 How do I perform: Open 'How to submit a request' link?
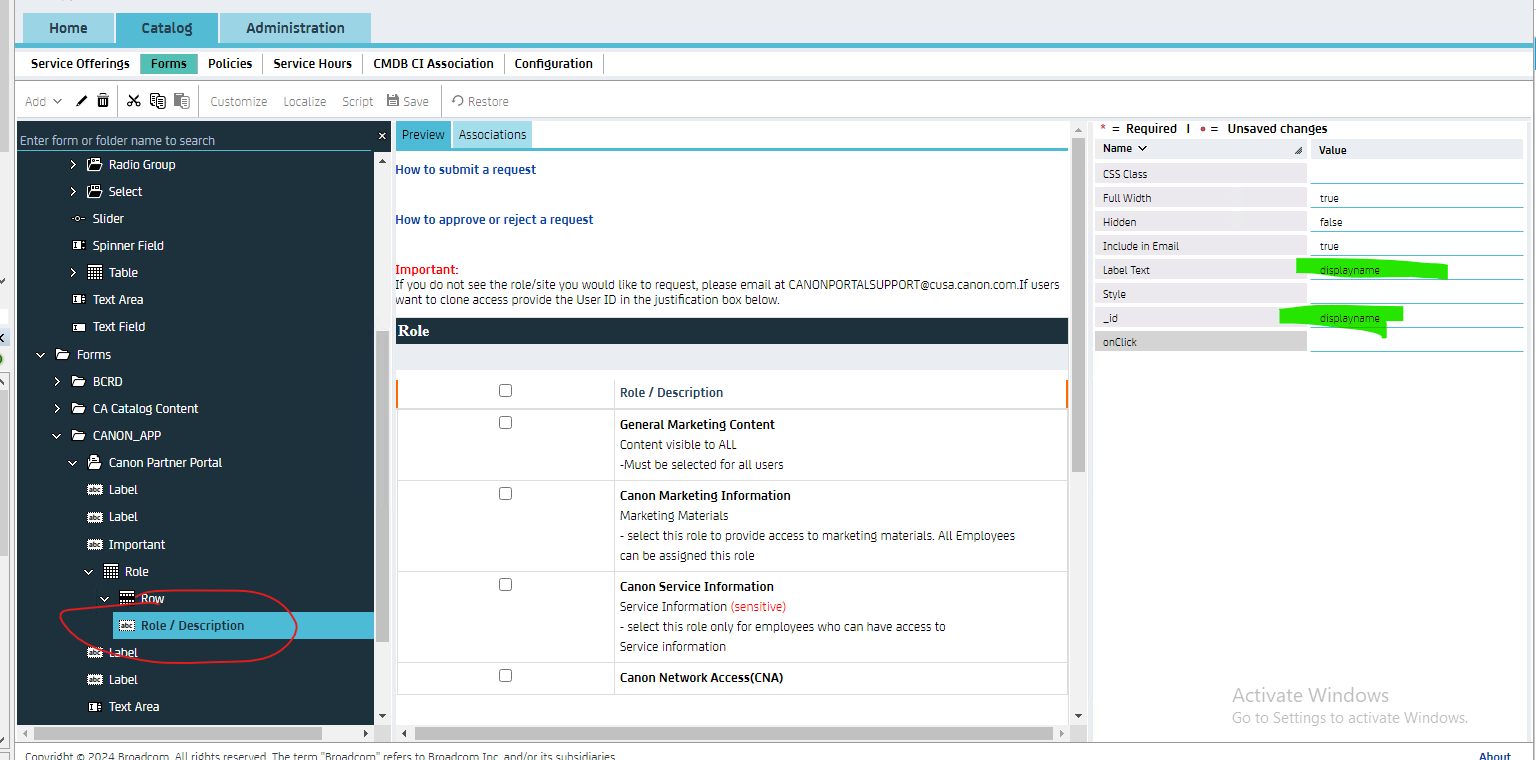(465, 170)
